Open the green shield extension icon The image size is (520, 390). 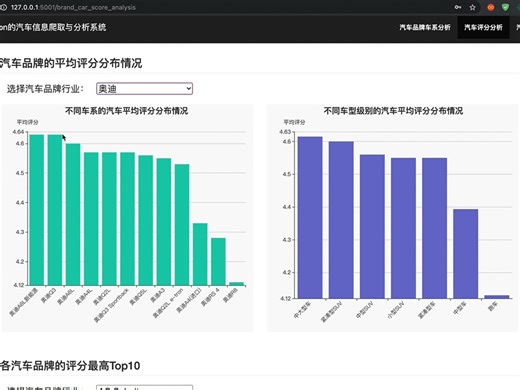[505, 7]
